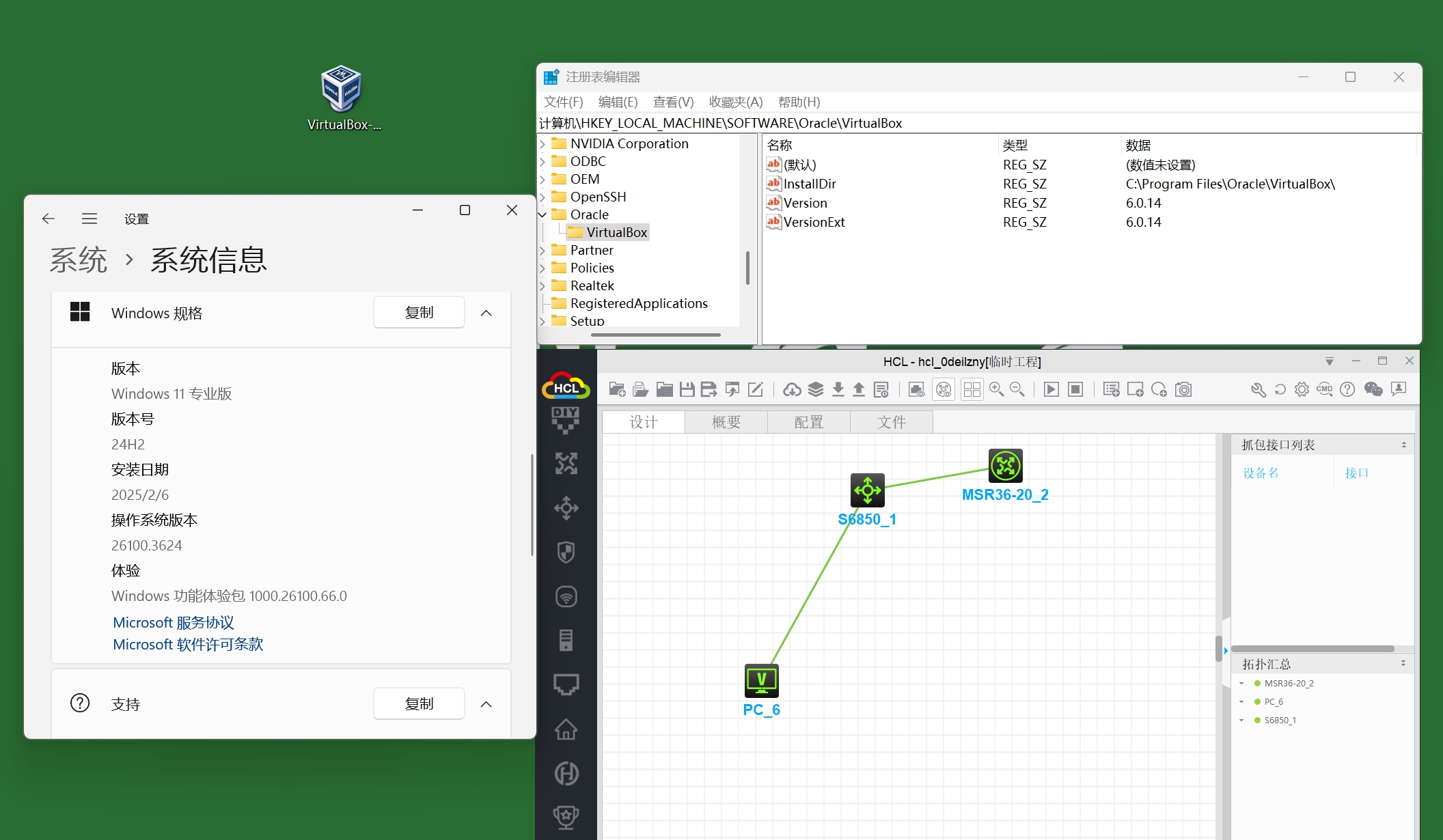Collapse the Windows 规格 section chevron
The image size is (1443, 840).
point(486,313)
